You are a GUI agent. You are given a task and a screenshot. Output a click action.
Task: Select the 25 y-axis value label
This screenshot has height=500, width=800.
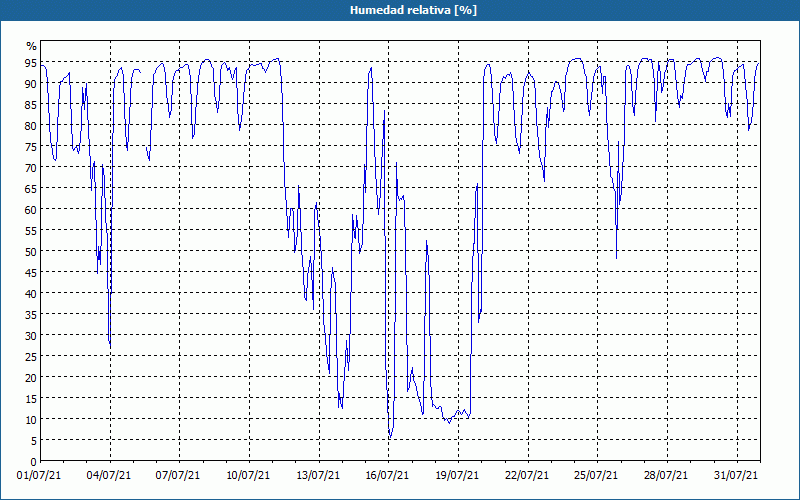click(x=31, y=357)
